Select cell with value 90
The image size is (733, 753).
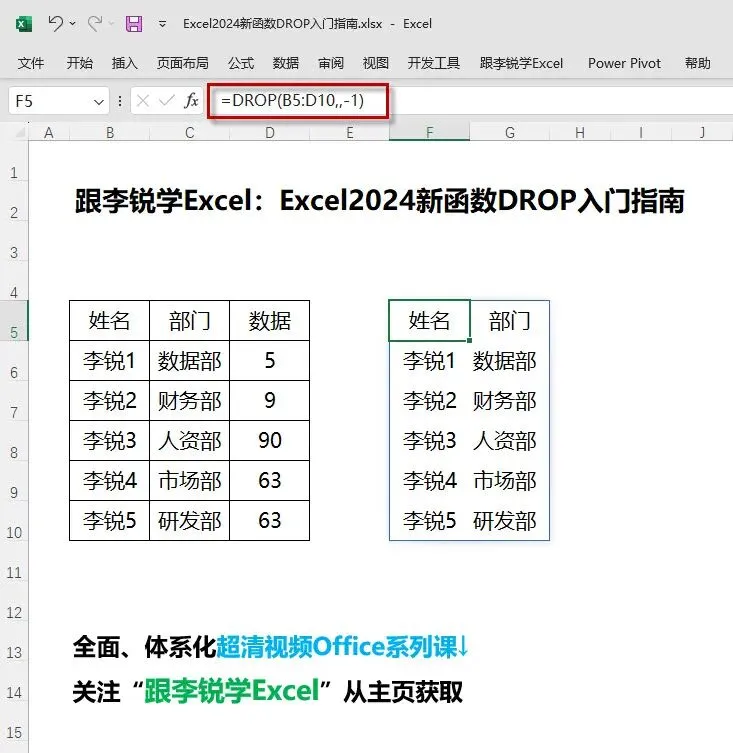coord(269,440)
